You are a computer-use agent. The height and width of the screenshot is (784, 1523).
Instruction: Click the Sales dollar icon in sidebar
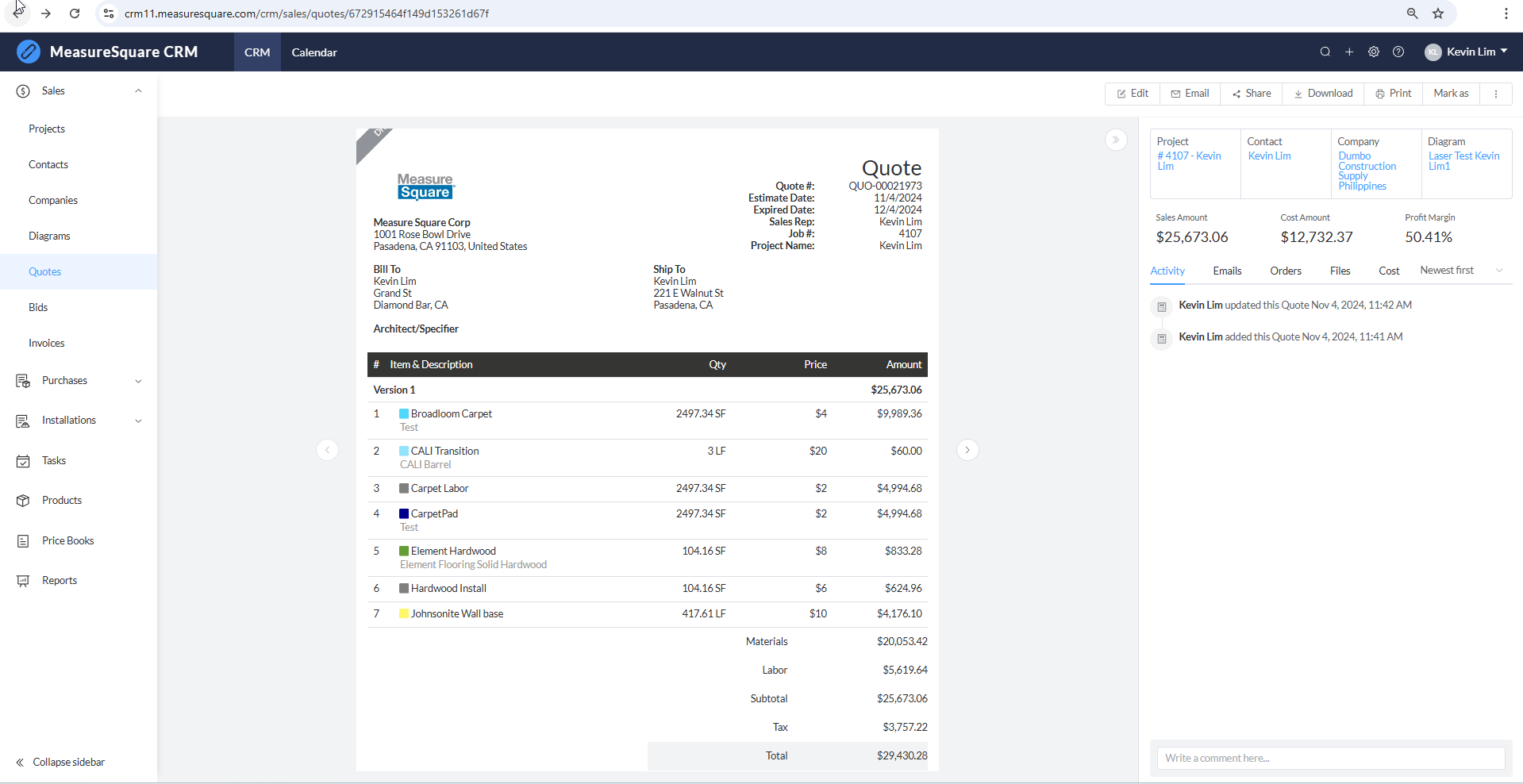(x=23, y=91)
